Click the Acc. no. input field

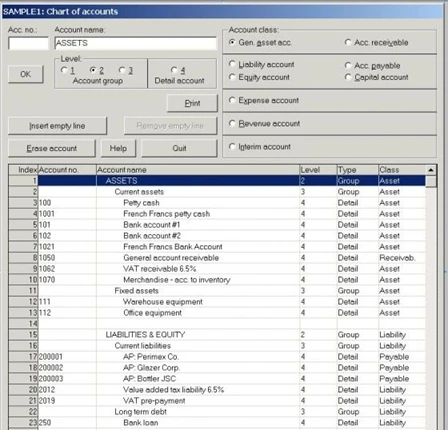click(28, 43)
